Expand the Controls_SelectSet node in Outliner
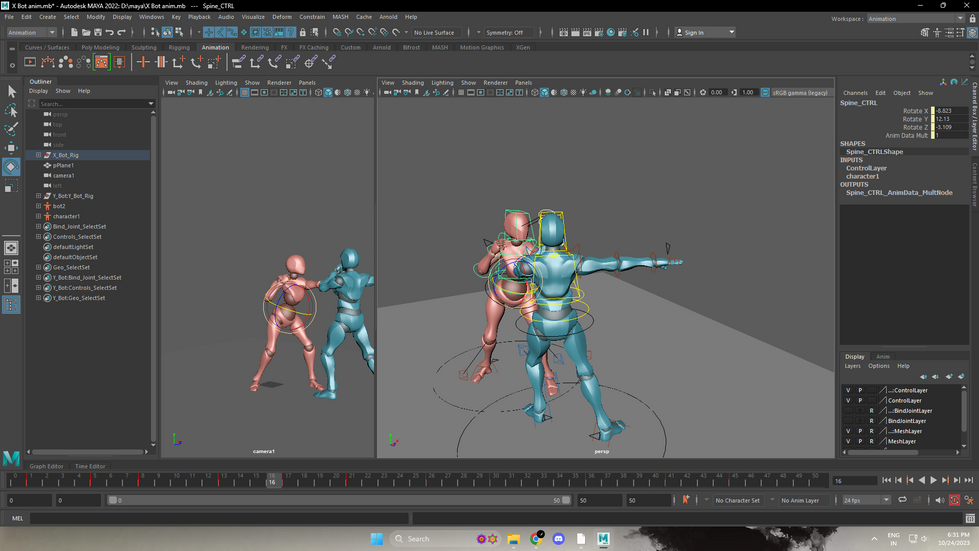The width and height of the screenshot is (979, 551). point(38,236)
